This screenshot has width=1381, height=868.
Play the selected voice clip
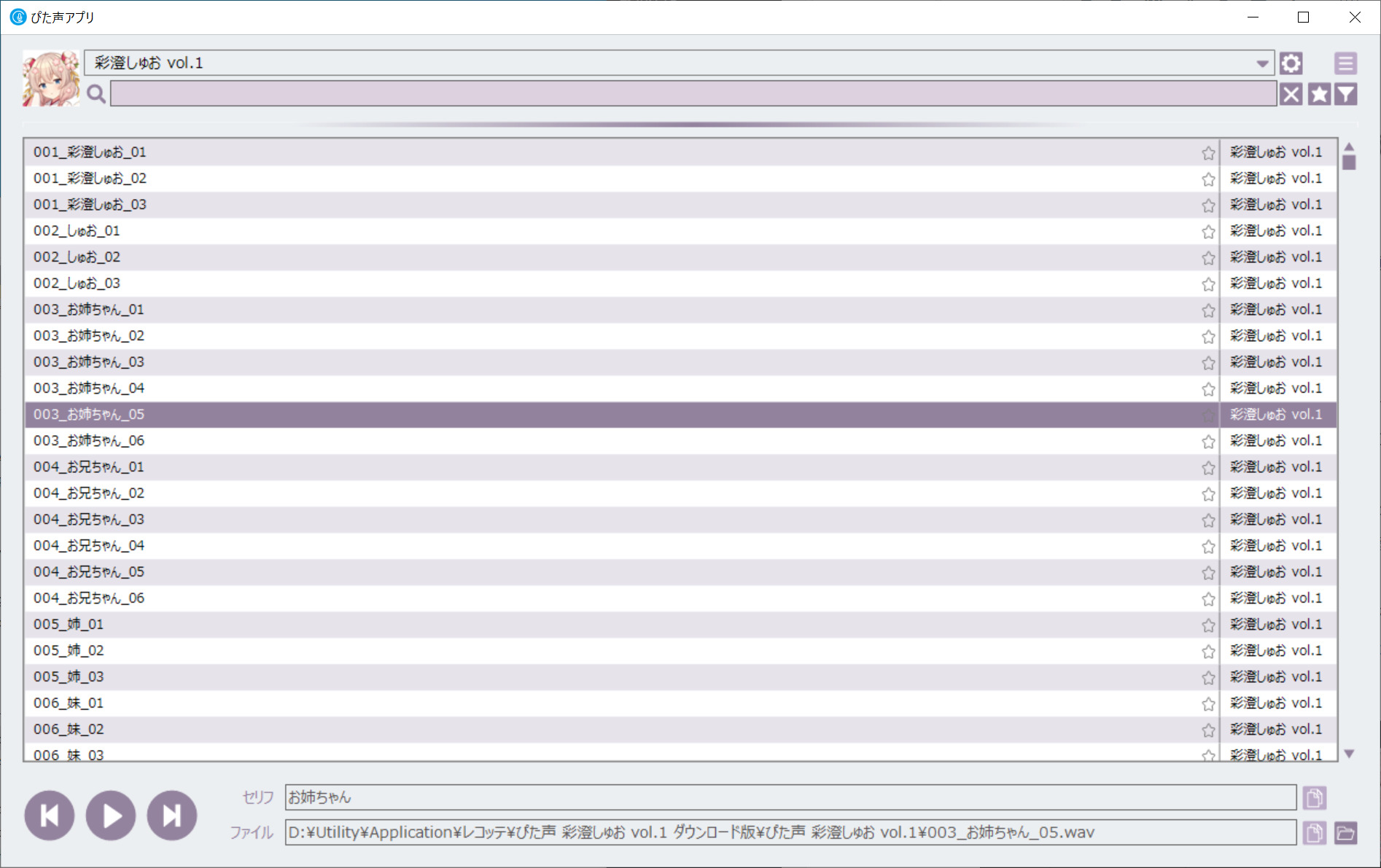coord(111,816)
